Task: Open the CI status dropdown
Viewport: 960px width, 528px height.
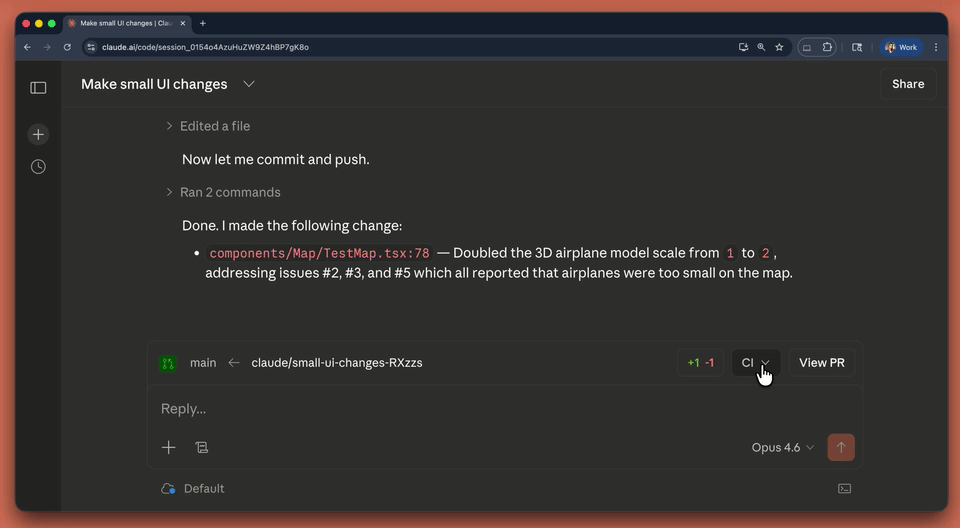Action: coord(755,363)
